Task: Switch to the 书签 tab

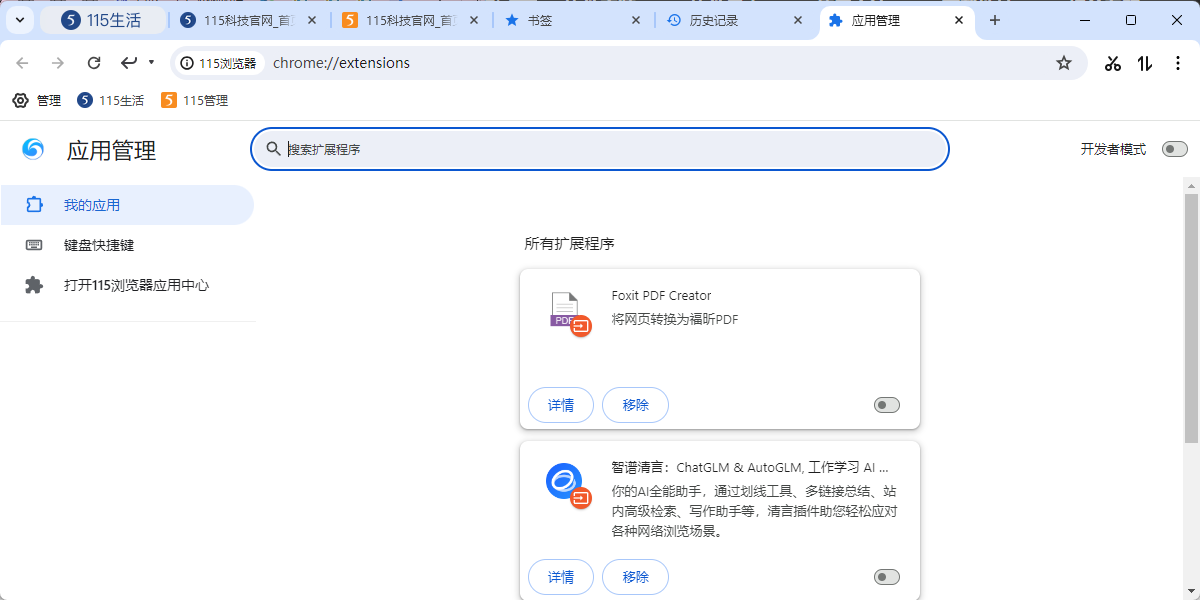Action: [573, 20]
